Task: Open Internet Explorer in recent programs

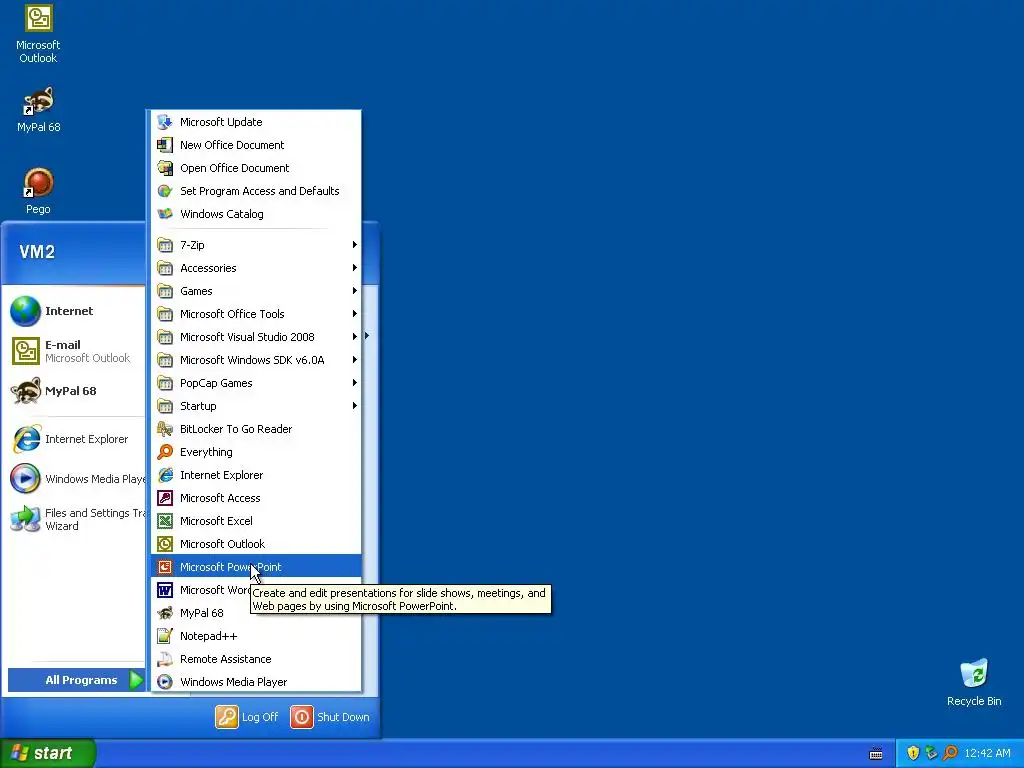Action: click(x=76, y=439)
